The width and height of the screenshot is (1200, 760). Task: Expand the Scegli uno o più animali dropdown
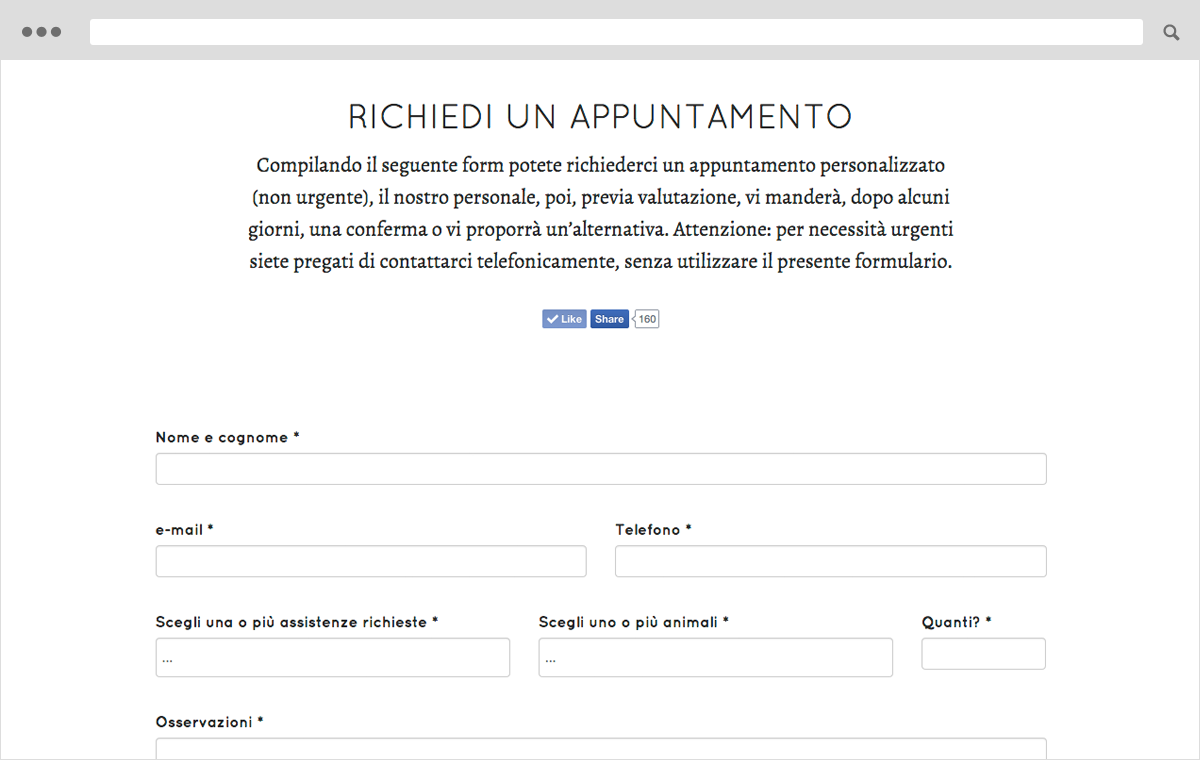click(715, 658)
